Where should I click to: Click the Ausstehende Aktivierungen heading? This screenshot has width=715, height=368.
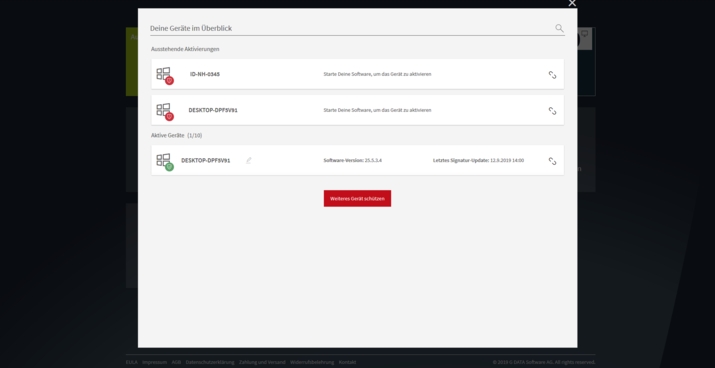click(x=185, y=49)
